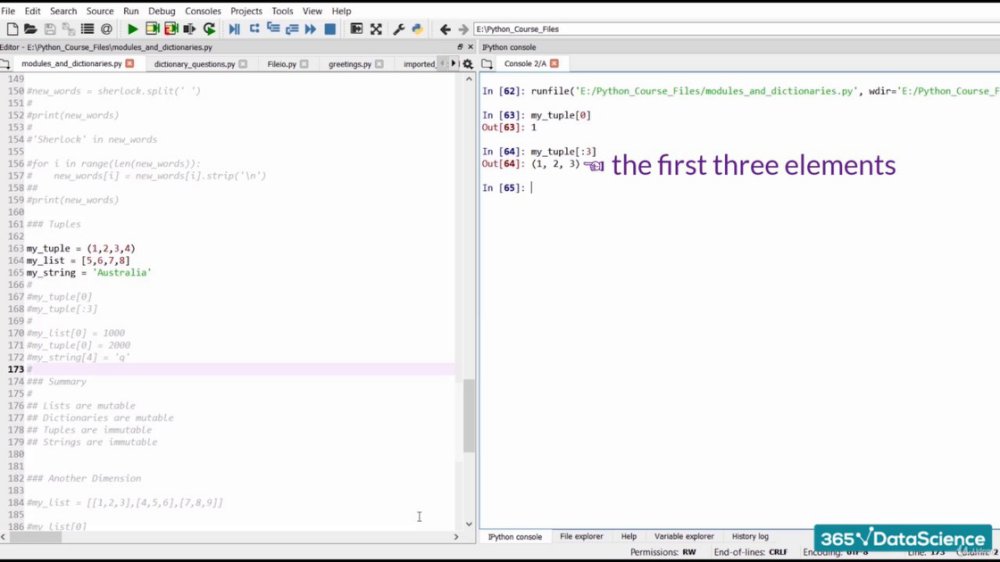Image resolution: width=1000 pixels, height=562 pixels.
Task: Switch to IPython console bottom tab
Action: 515,537
